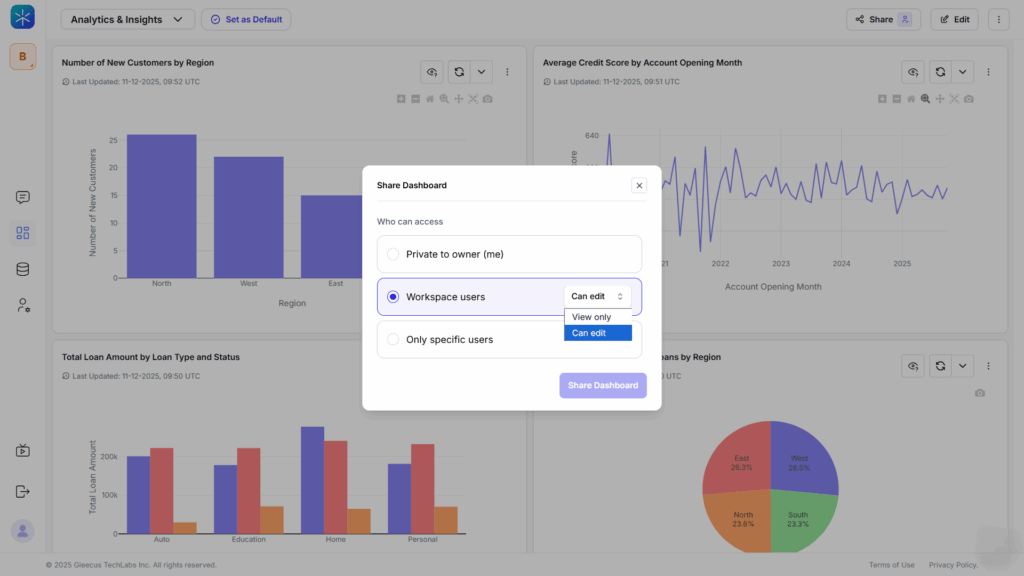Open the chat icon in left sidebar

[23, 198]
